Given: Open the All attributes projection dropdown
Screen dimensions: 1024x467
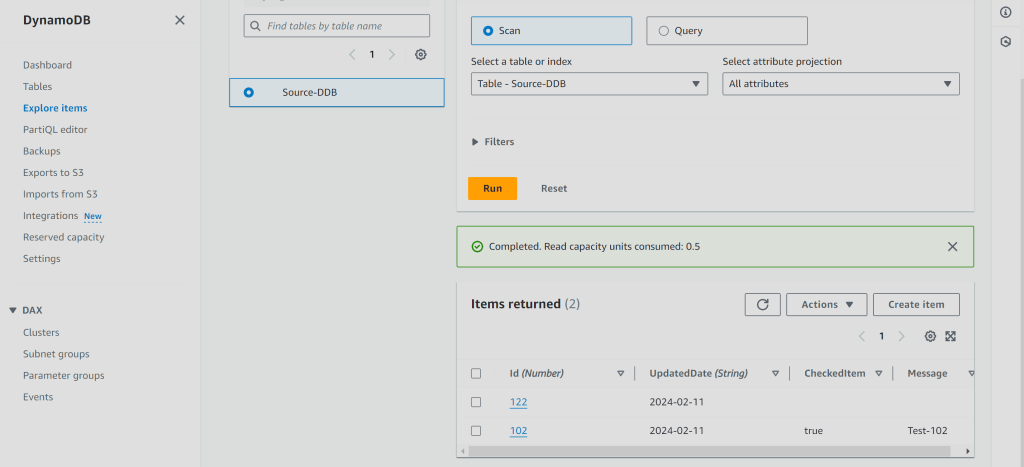Looking at the screenshot, I should pyautogui.click(x=840, y=84).
